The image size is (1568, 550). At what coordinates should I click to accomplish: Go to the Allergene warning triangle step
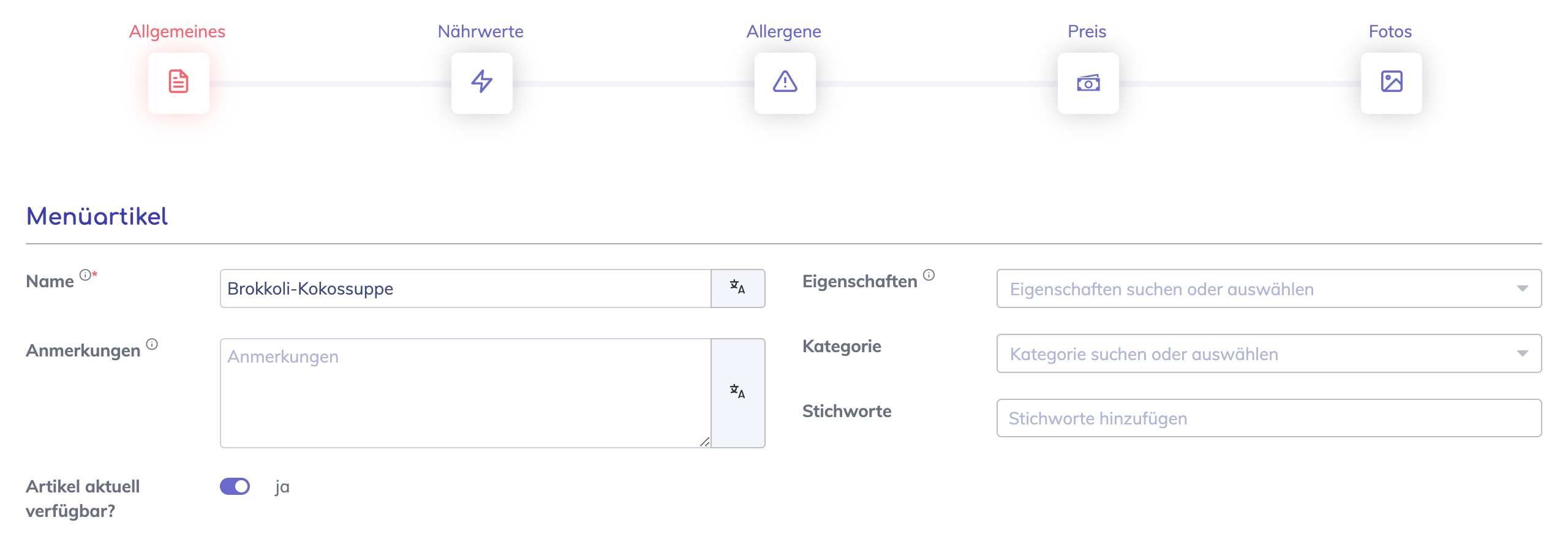[785, 82]
